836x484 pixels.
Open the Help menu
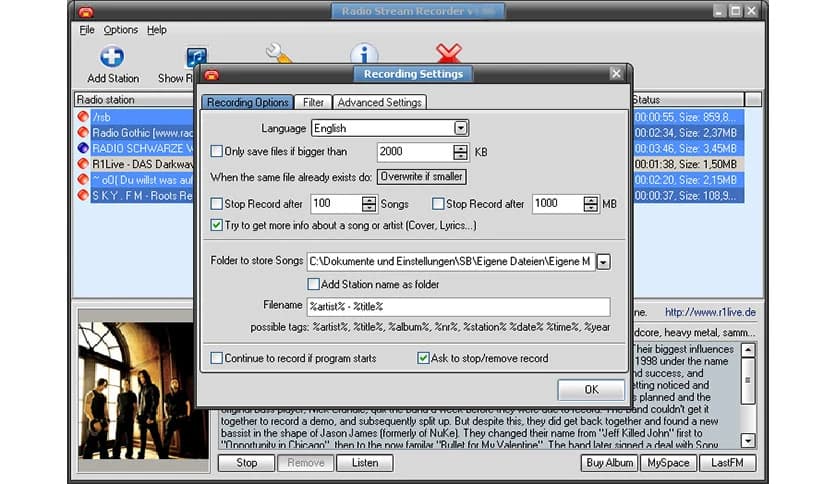(157, 30)
